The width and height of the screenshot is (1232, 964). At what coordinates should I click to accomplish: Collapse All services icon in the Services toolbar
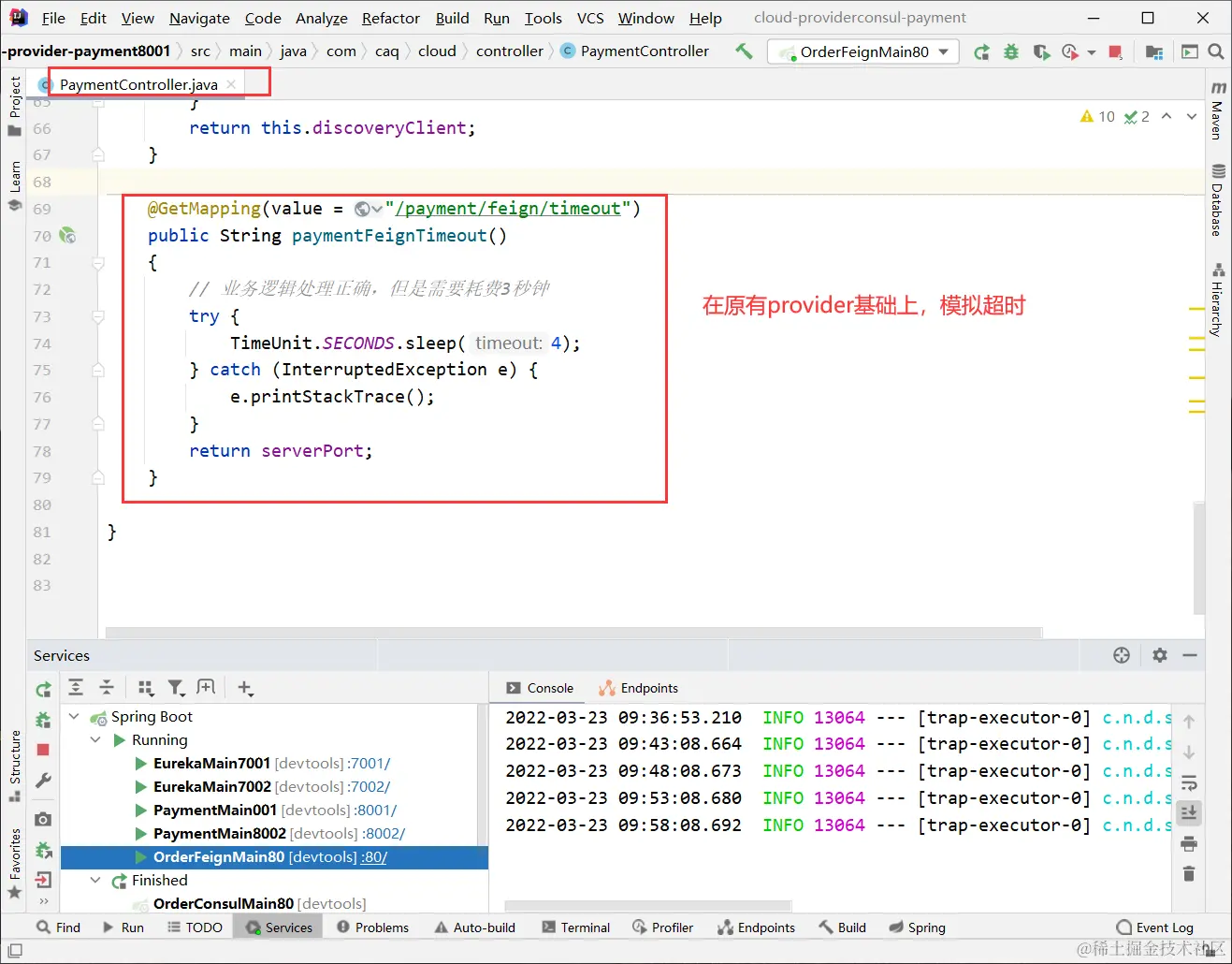click(x=107, y=688)
